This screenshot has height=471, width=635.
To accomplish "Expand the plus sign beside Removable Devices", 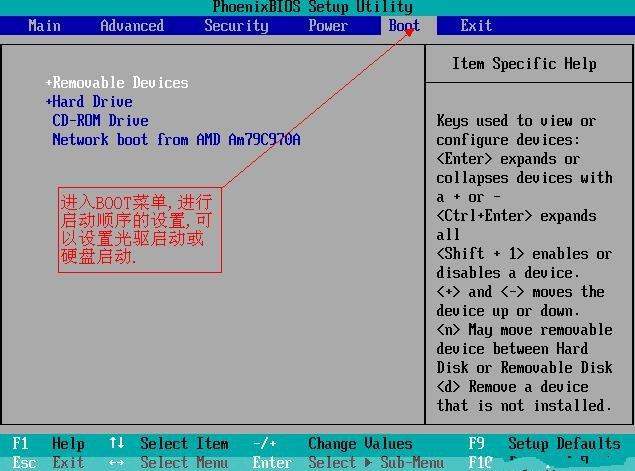I will pyautogui.click(x=48, y=83).
